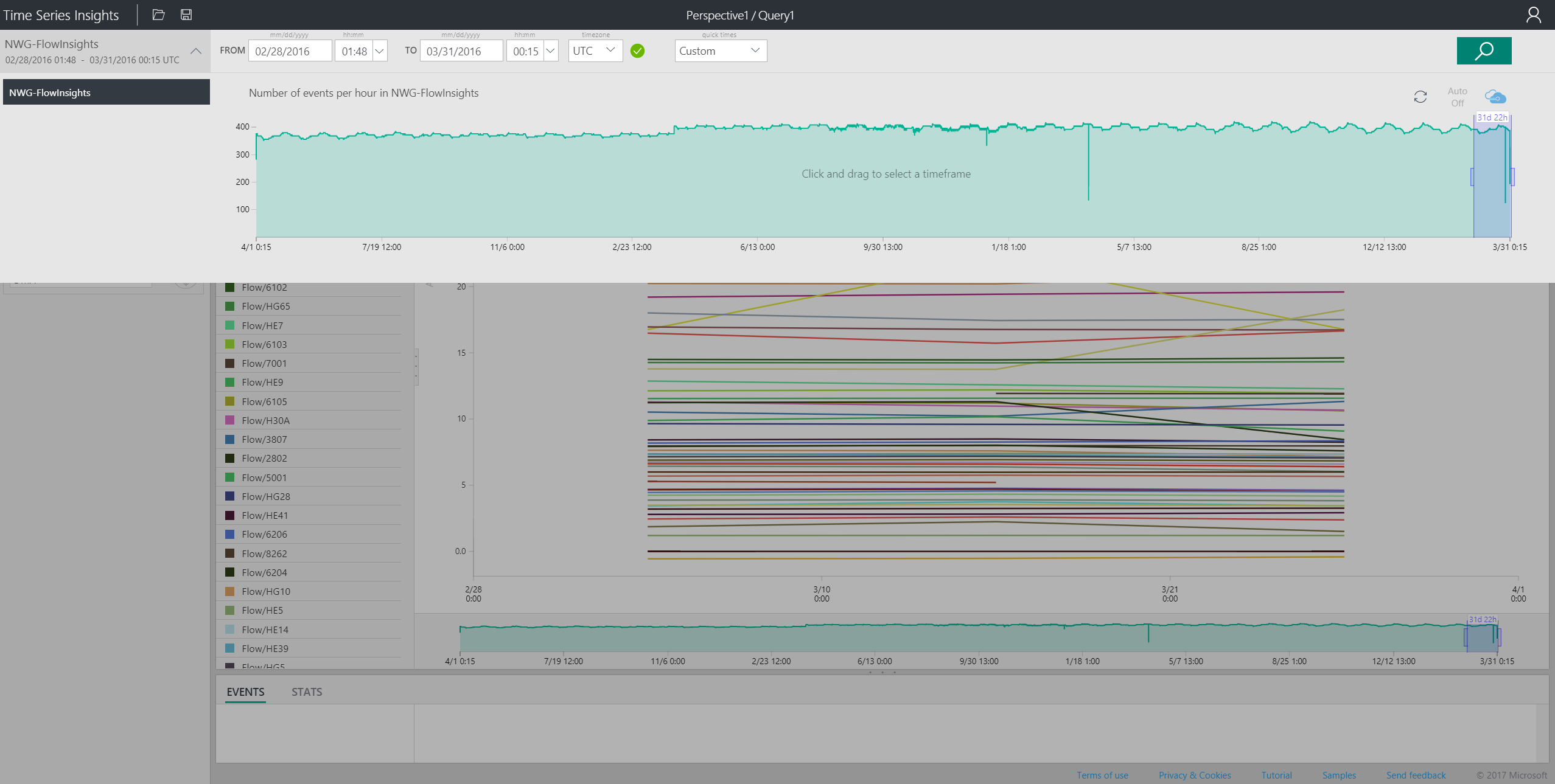This screenshot has width=1555, height=784.
Task: Open a saved query with folder icon
Action: point(158,15)
